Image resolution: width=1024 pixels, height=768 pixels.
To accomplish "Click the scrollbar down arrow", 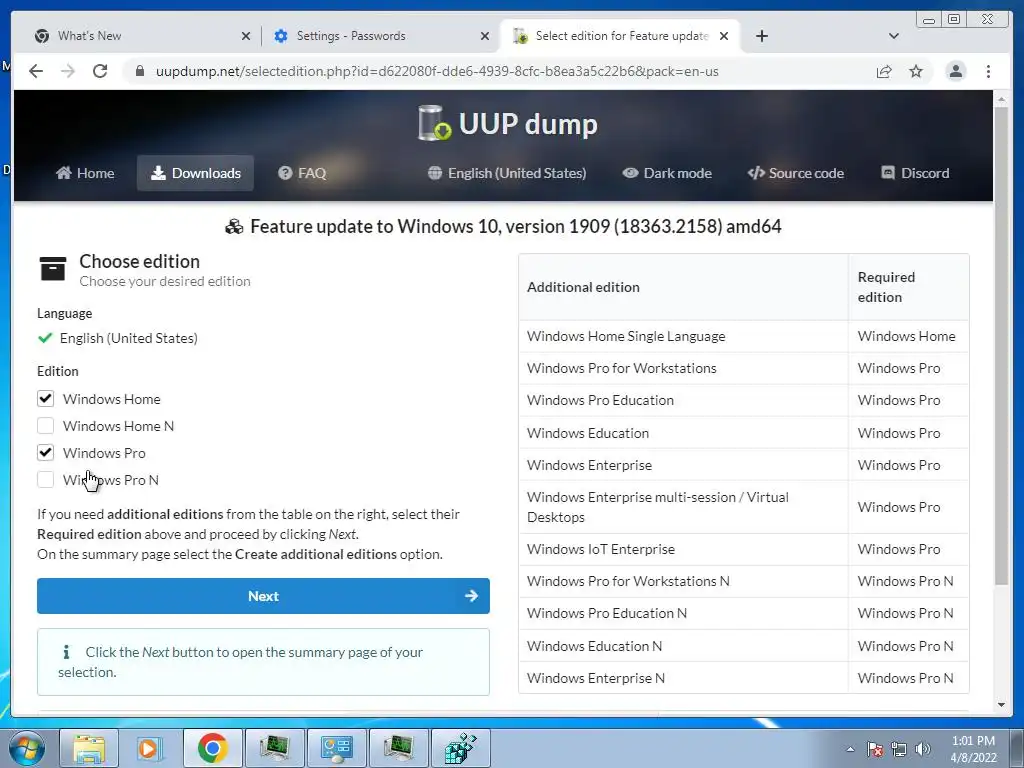I will click(x=1001, y=705).
